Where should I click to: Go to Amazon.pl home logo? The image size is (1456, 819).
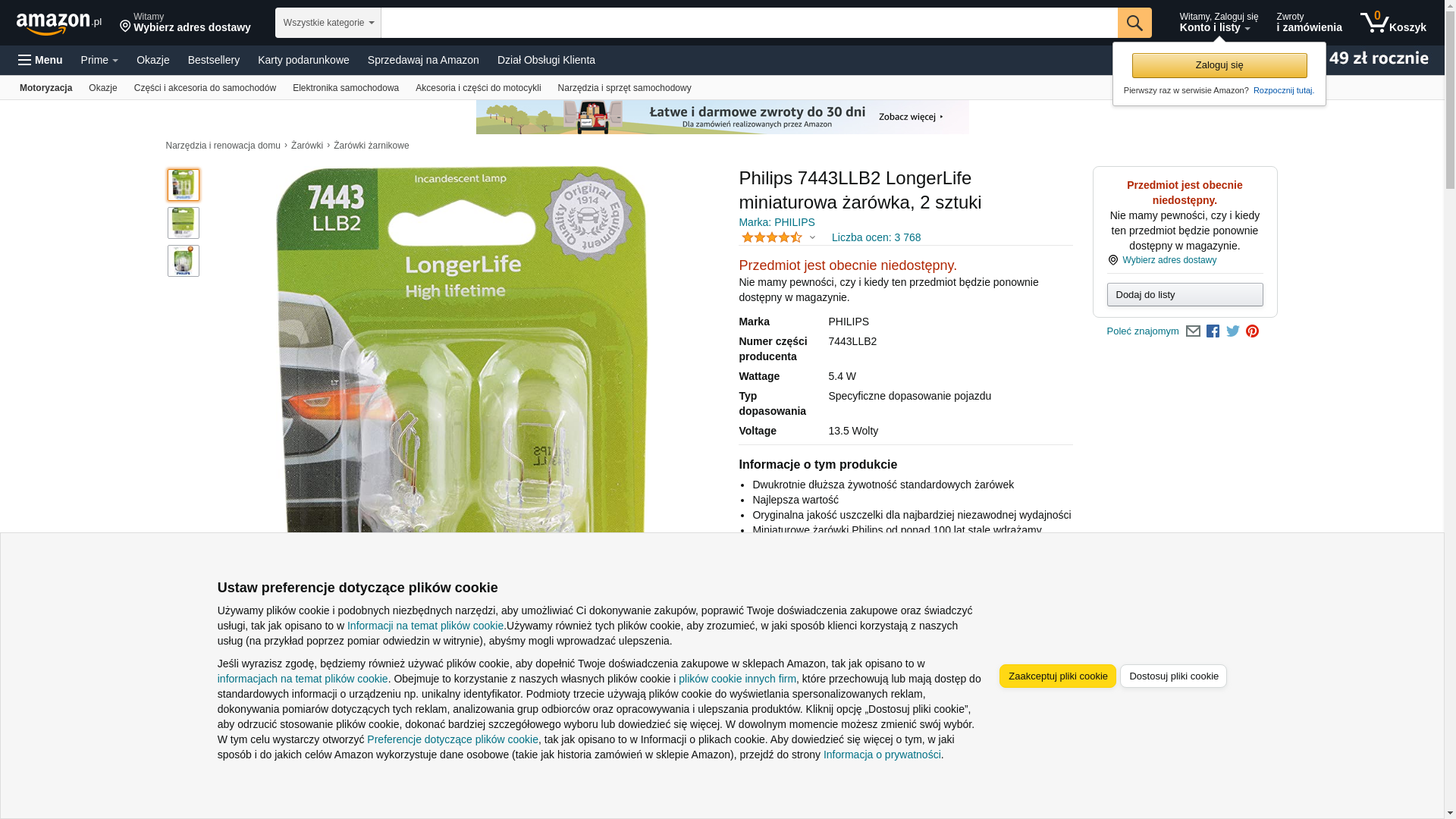59,23
